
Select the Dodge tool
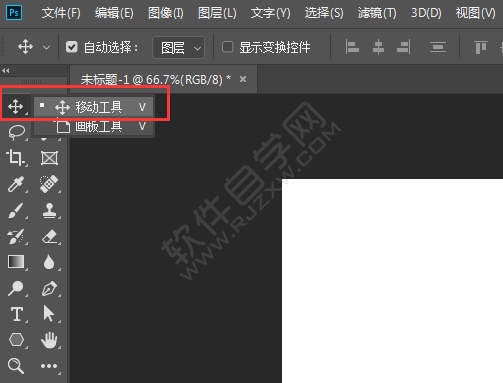16,288
